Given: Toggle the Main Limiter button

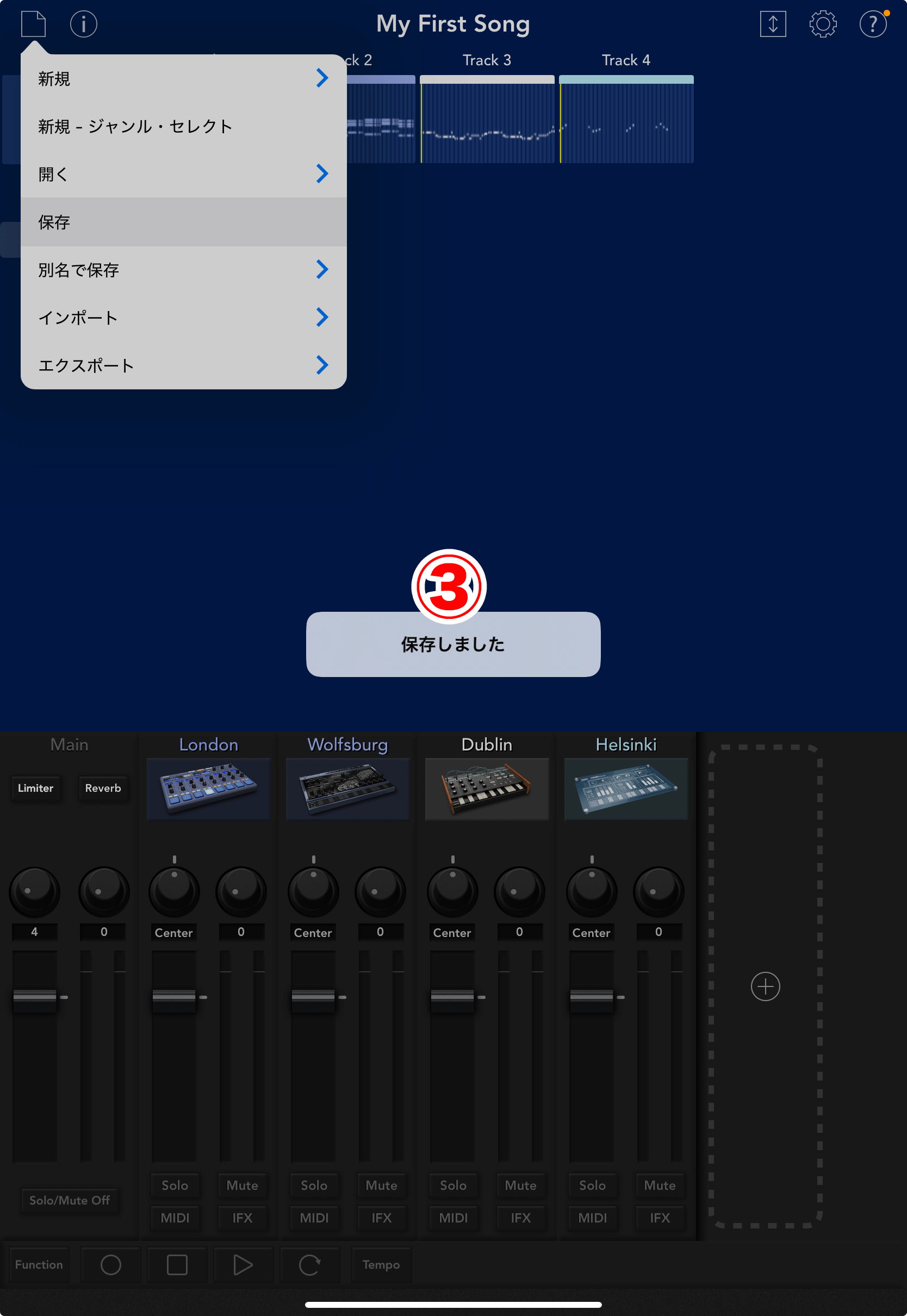Looking at the screenshot, I should point(35,788).
